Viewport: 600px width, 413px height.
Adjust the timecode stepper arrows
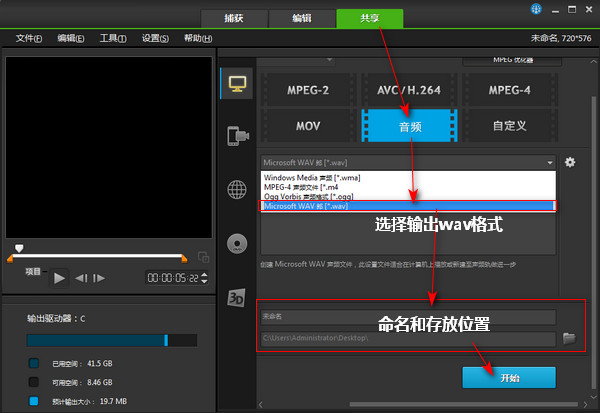point(204,278)
